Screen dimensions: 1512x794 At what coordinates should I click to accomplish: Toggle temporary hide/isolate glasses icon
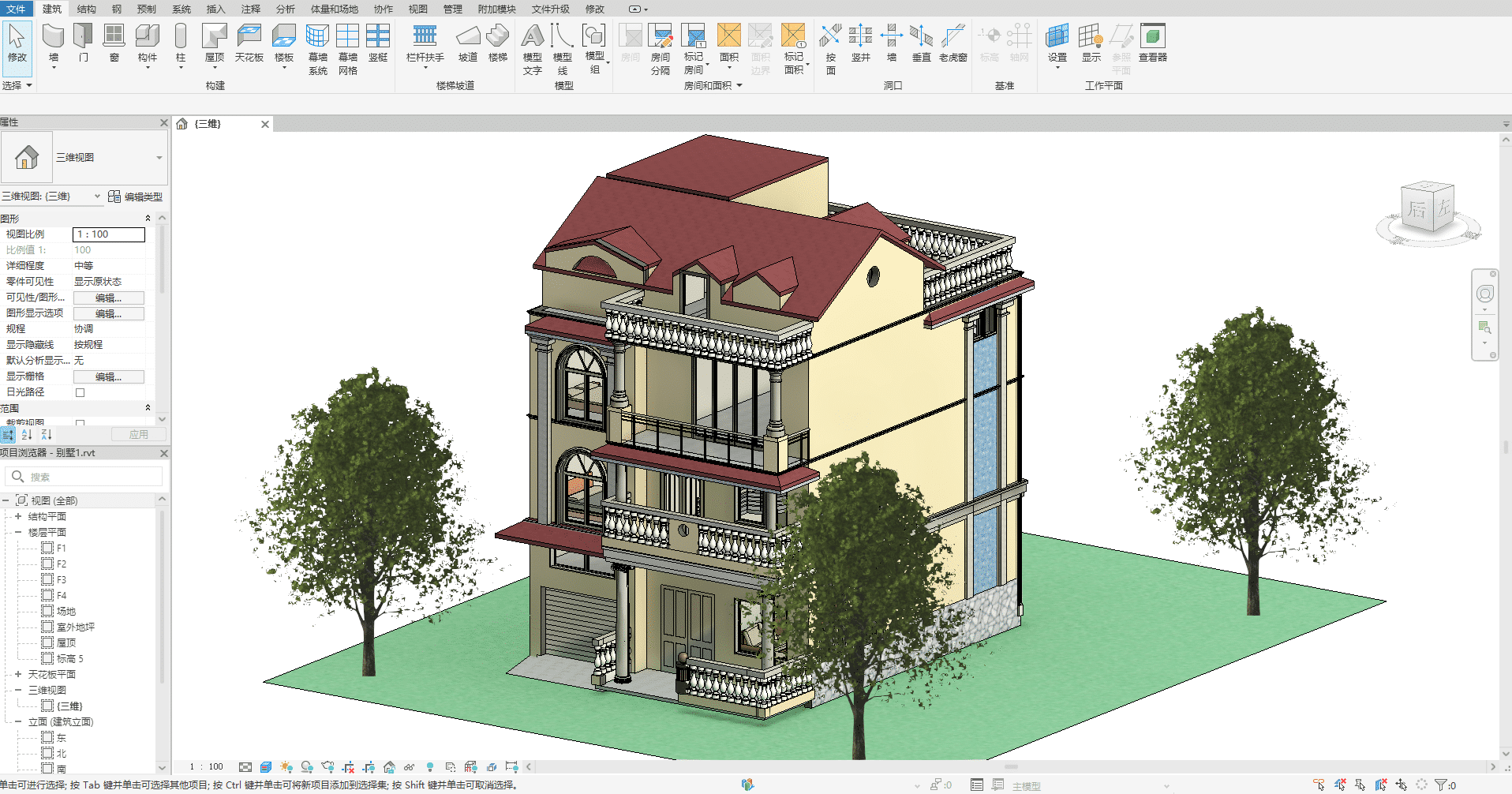pos(409,767)
